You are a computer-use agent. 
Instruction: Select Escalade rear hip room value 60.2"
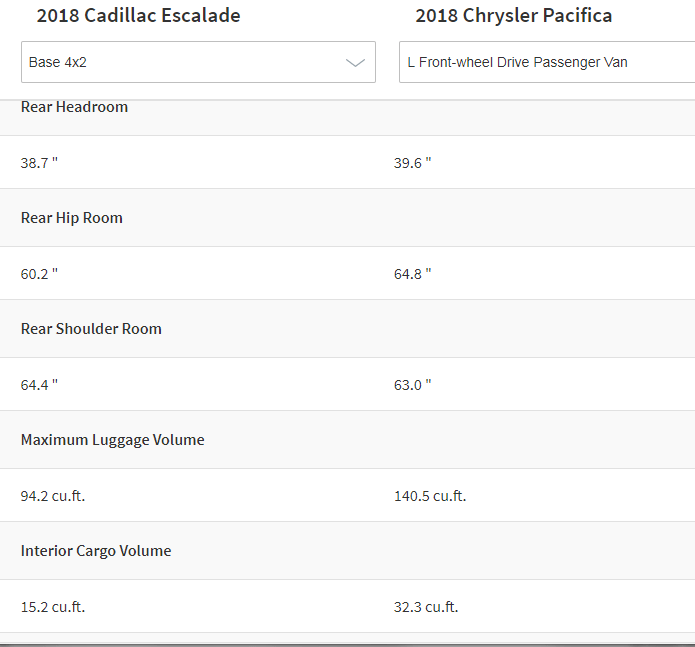coord(40,274)
